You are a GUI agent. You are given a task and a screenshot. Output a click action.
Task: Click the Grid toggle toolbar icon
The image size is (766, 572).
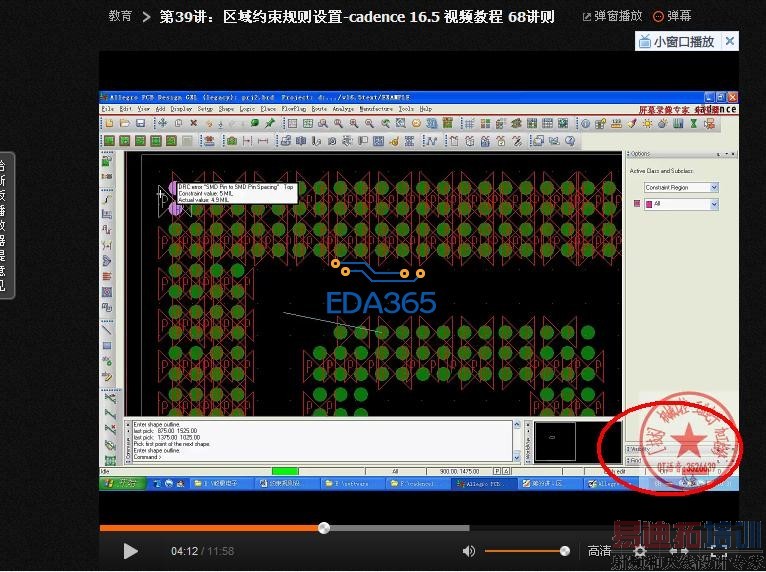tap(469, 124)
